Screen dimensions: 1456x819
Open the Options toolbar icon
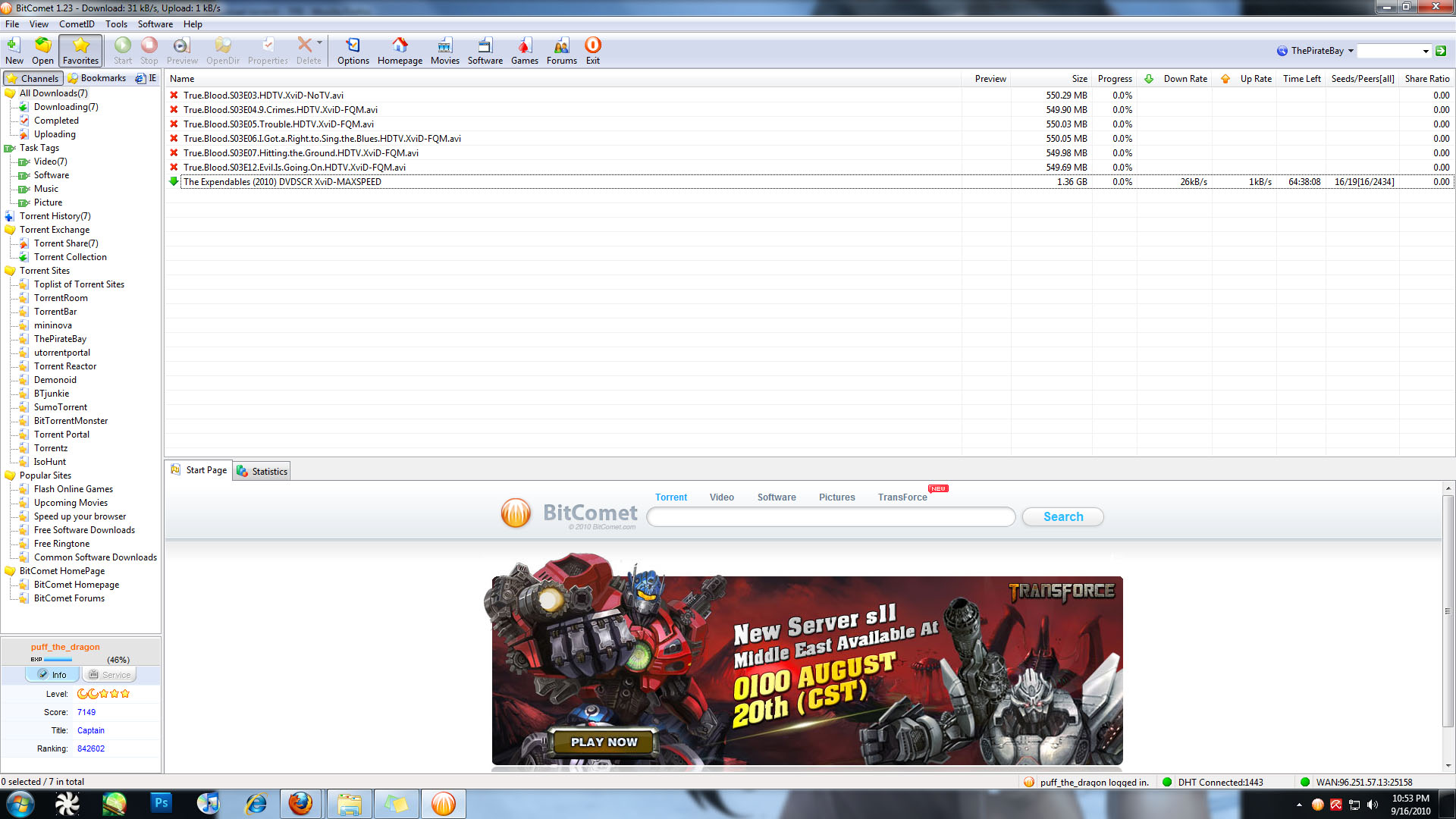pos(353,51)
